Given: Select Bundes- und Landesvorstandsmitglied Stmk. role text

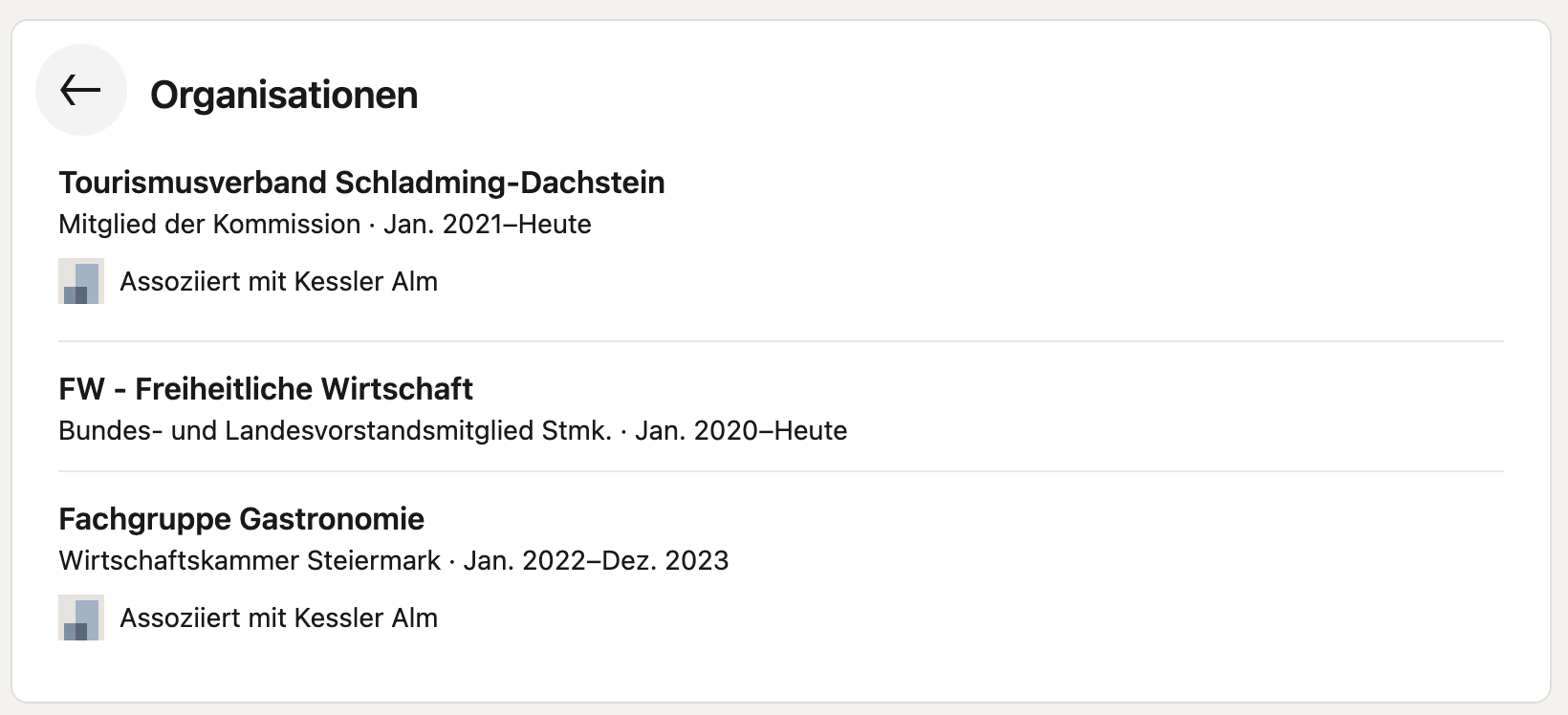Looking at the screenshot, I should point(335,430).
